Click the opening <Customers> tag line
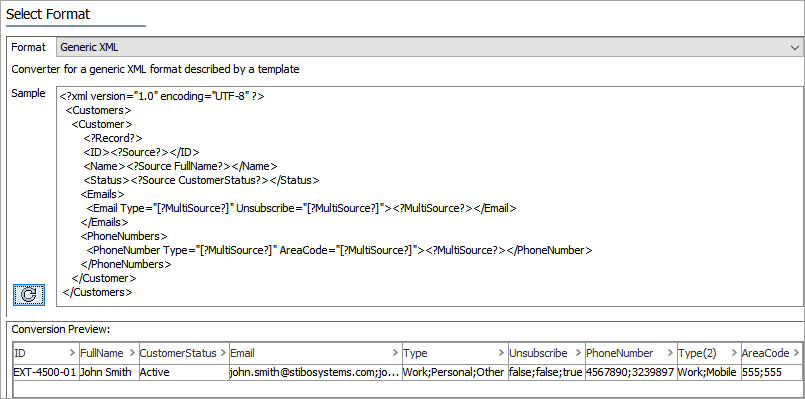 (x=99, y=110)
